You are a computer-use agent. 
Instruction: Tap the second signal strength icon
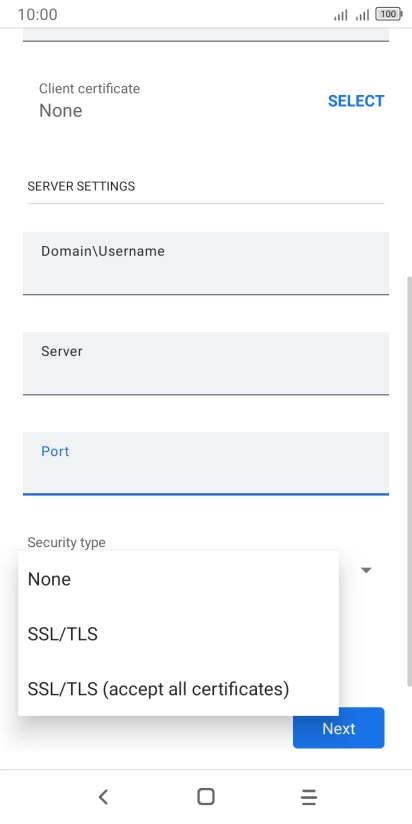coord(362,15)
